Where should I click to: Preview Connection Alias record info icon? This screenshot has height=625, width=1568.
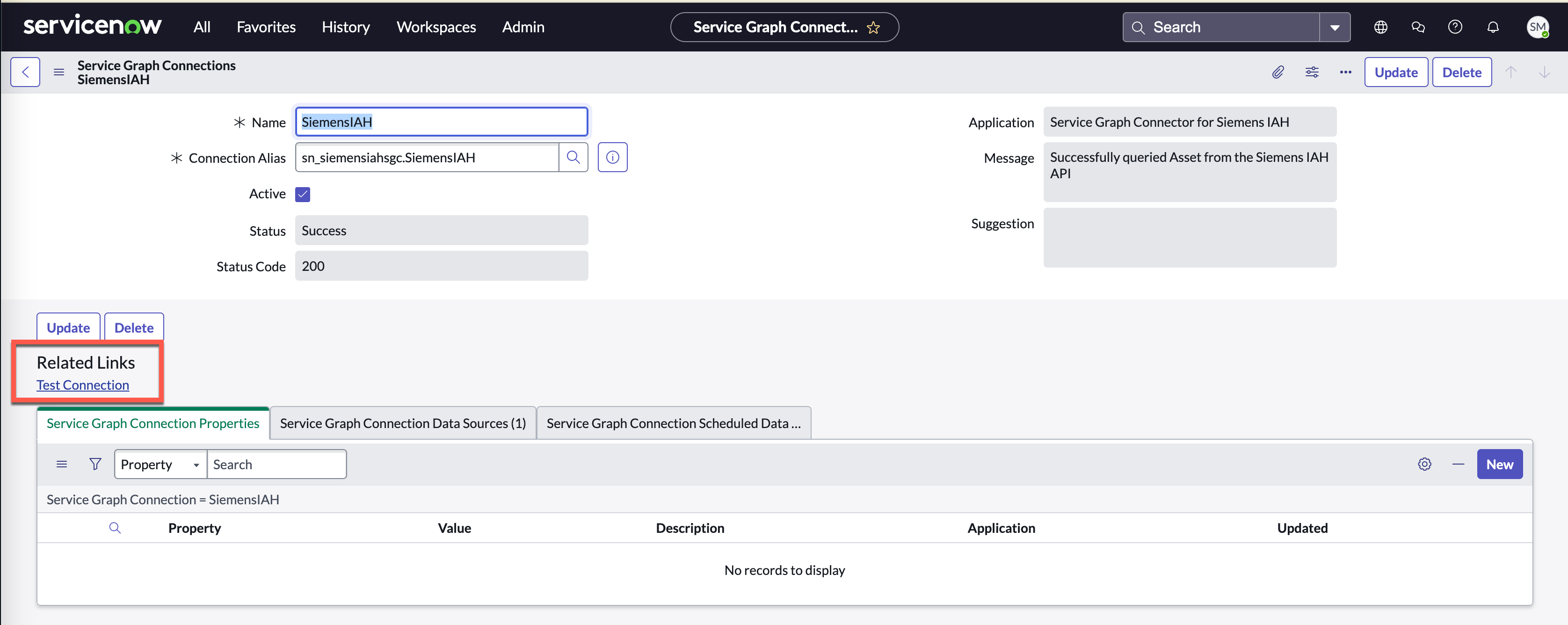(612, 158)
